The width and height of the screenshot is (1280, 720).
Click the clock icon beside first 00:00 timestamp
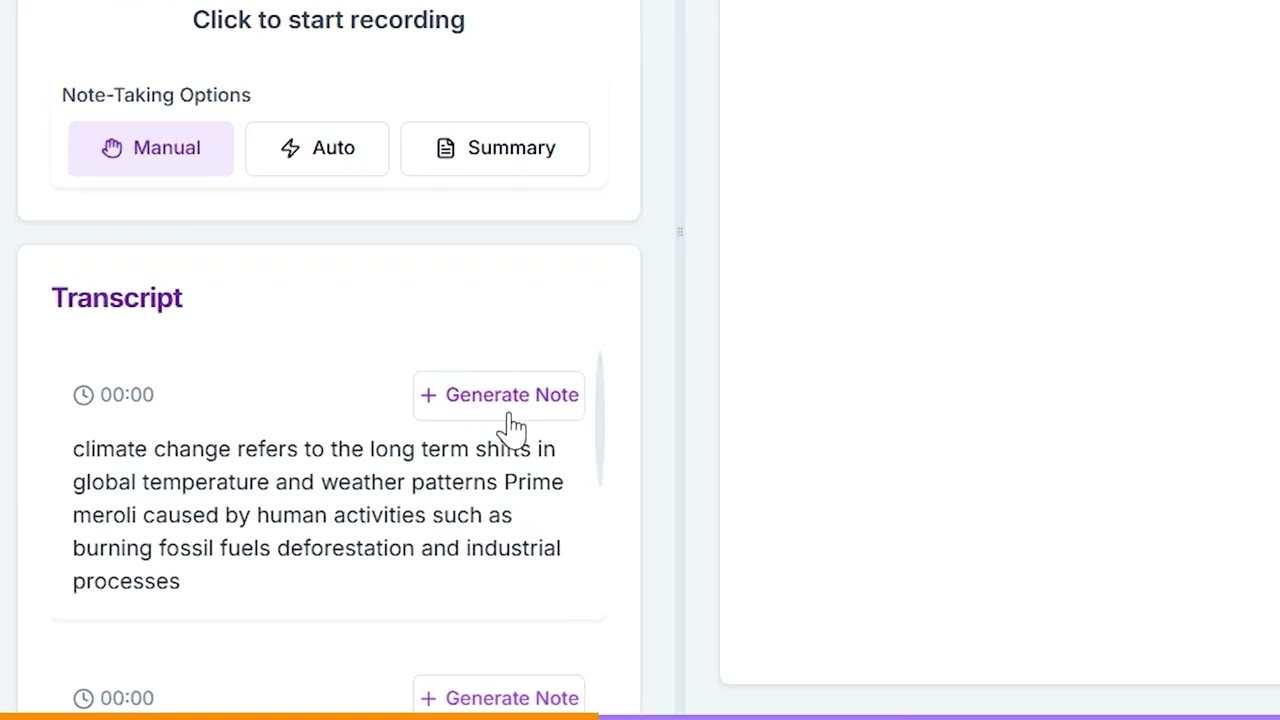point(83,395)
